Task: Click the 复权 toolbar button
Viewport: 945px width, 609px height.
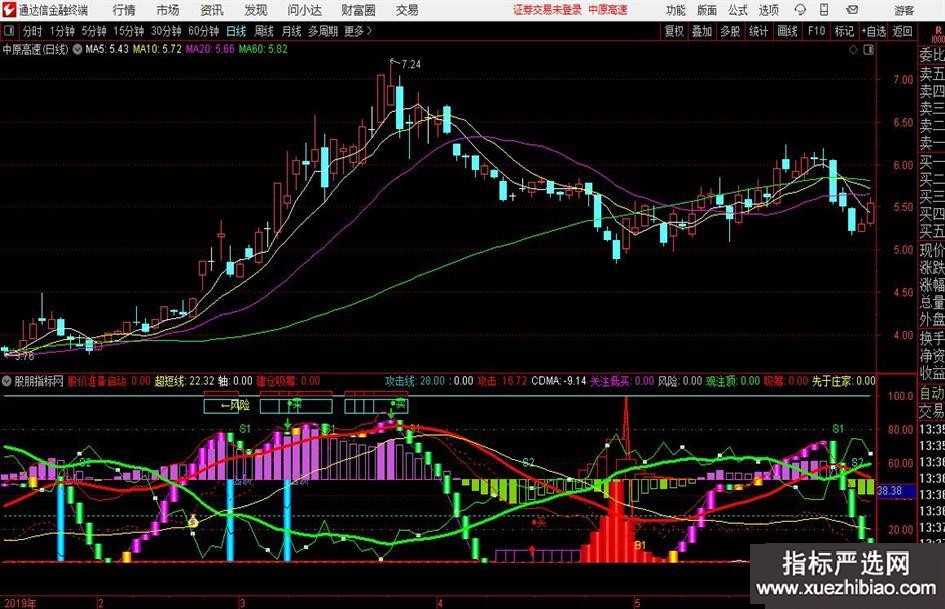Action: point(674,31)
